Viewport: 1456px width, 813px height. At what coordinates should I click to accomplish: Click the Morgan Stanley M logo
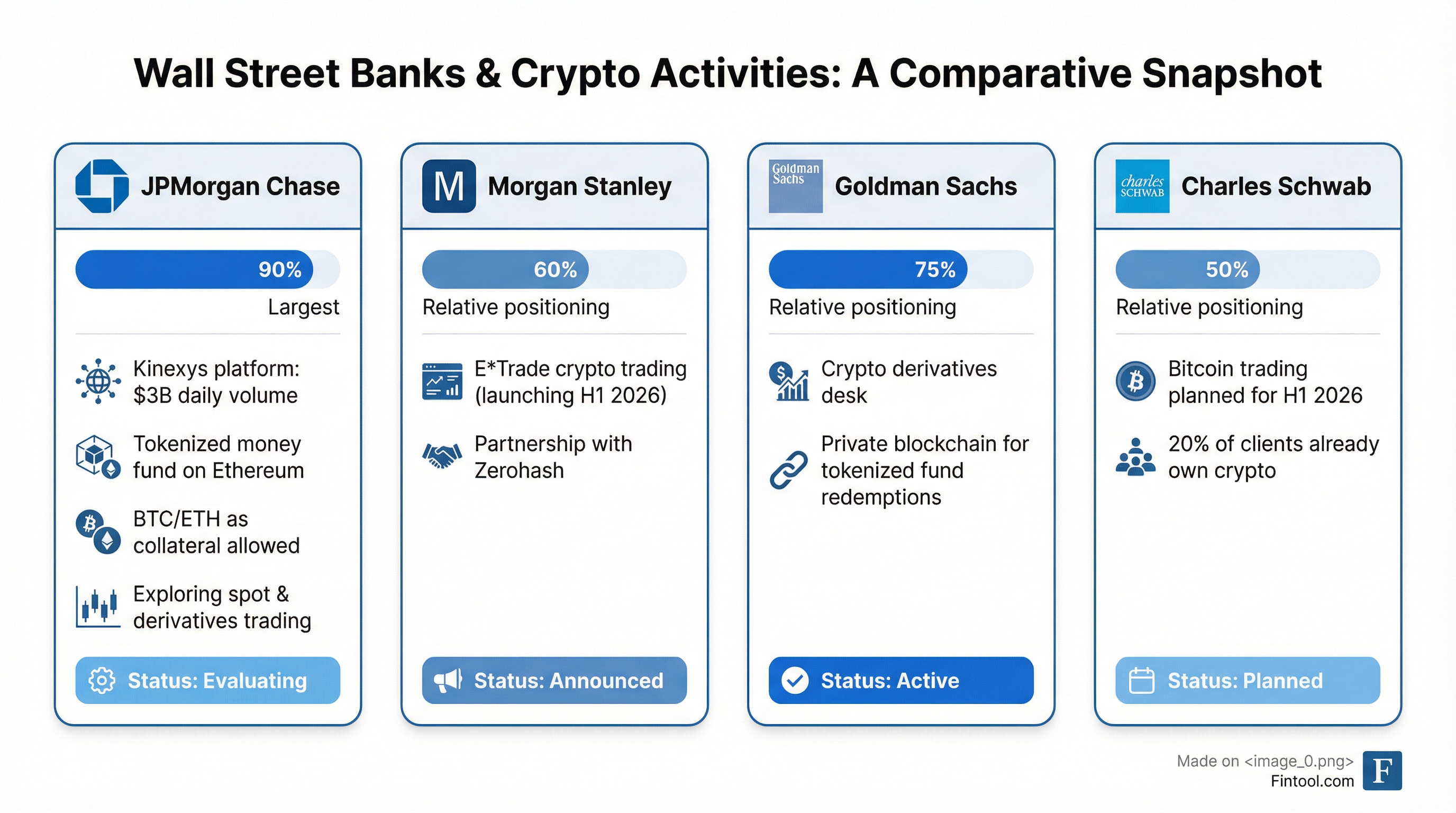coord(449,186)
